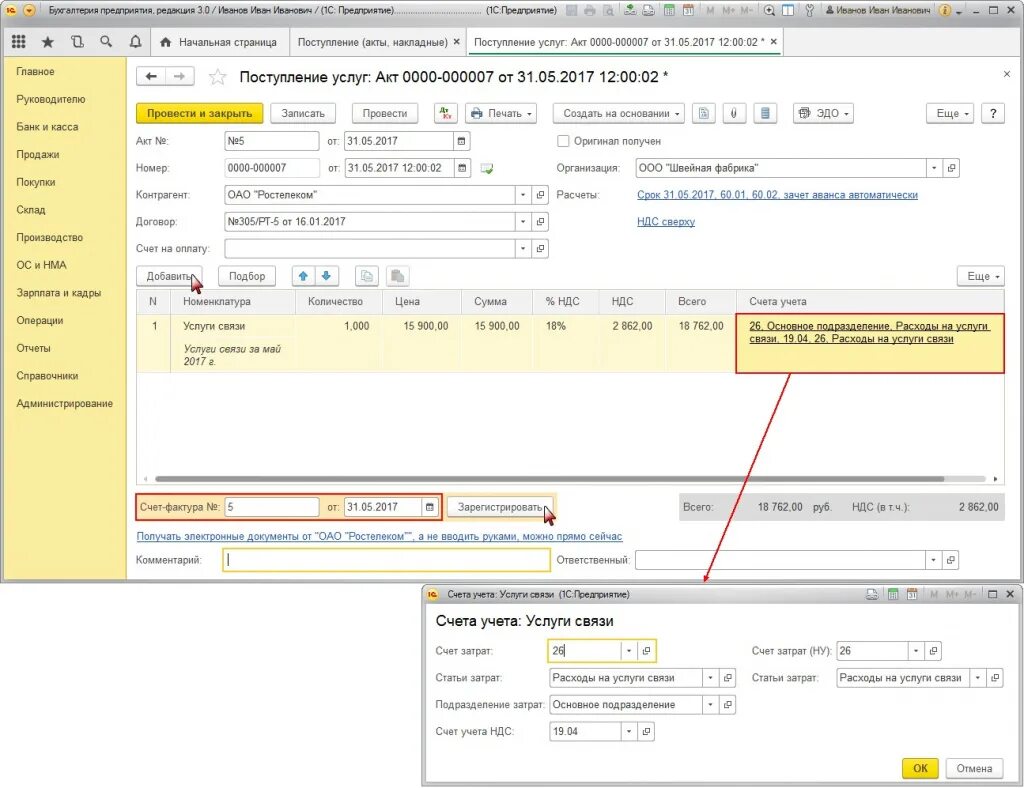The height and width of the screenshot is (788, 1024).
Task: Open calendar picker for Номер date
Action: click(x=462, y=168)
